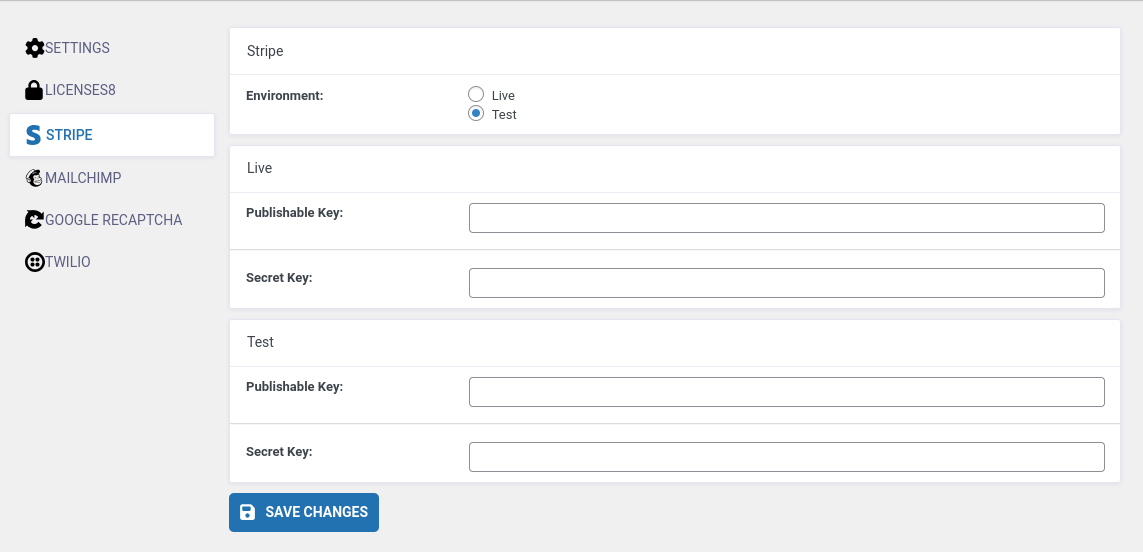Image resolution: width=1143 pixels, height=552 pixels.
Task: Click the Mailchimp monkey icon
Action: pyautogui.click(x=34, y=178)
